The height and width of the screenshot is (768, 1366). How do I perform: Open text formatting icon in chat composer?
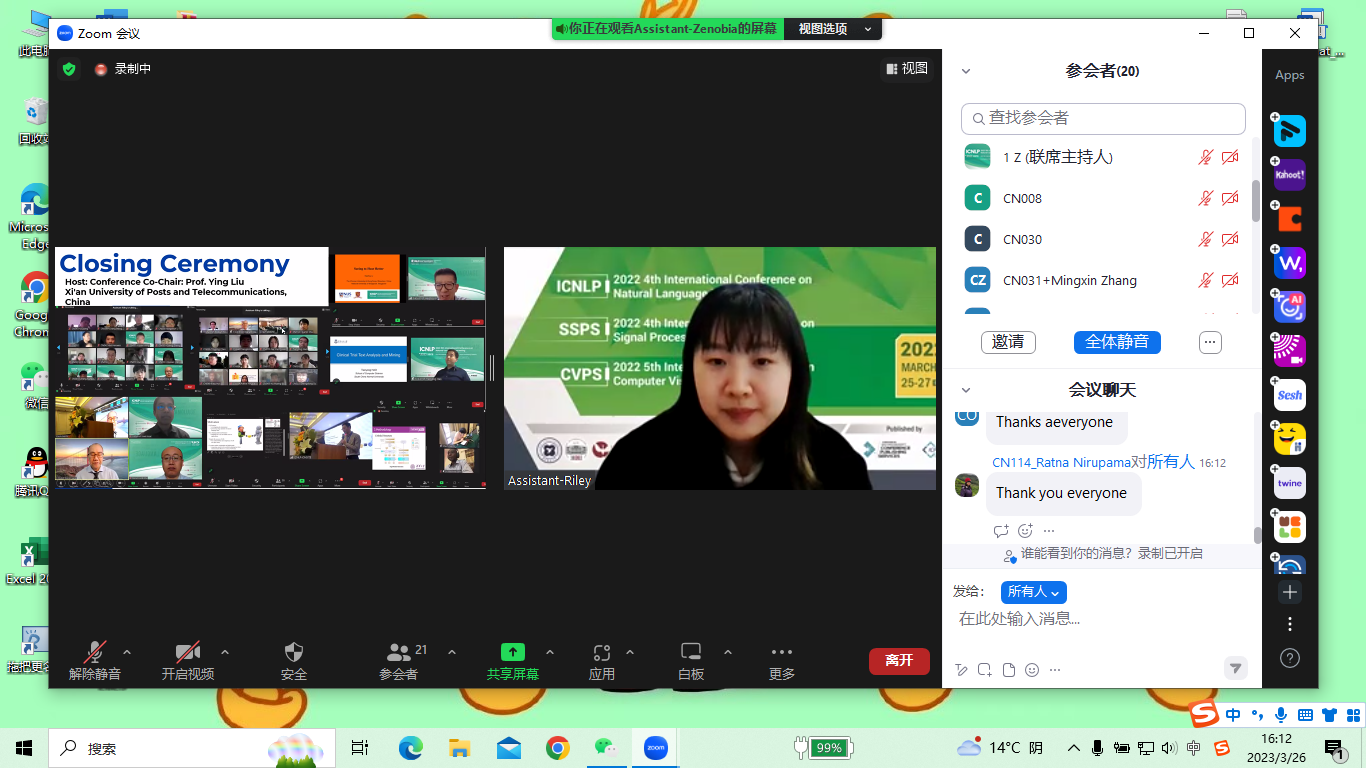point(962,670)
